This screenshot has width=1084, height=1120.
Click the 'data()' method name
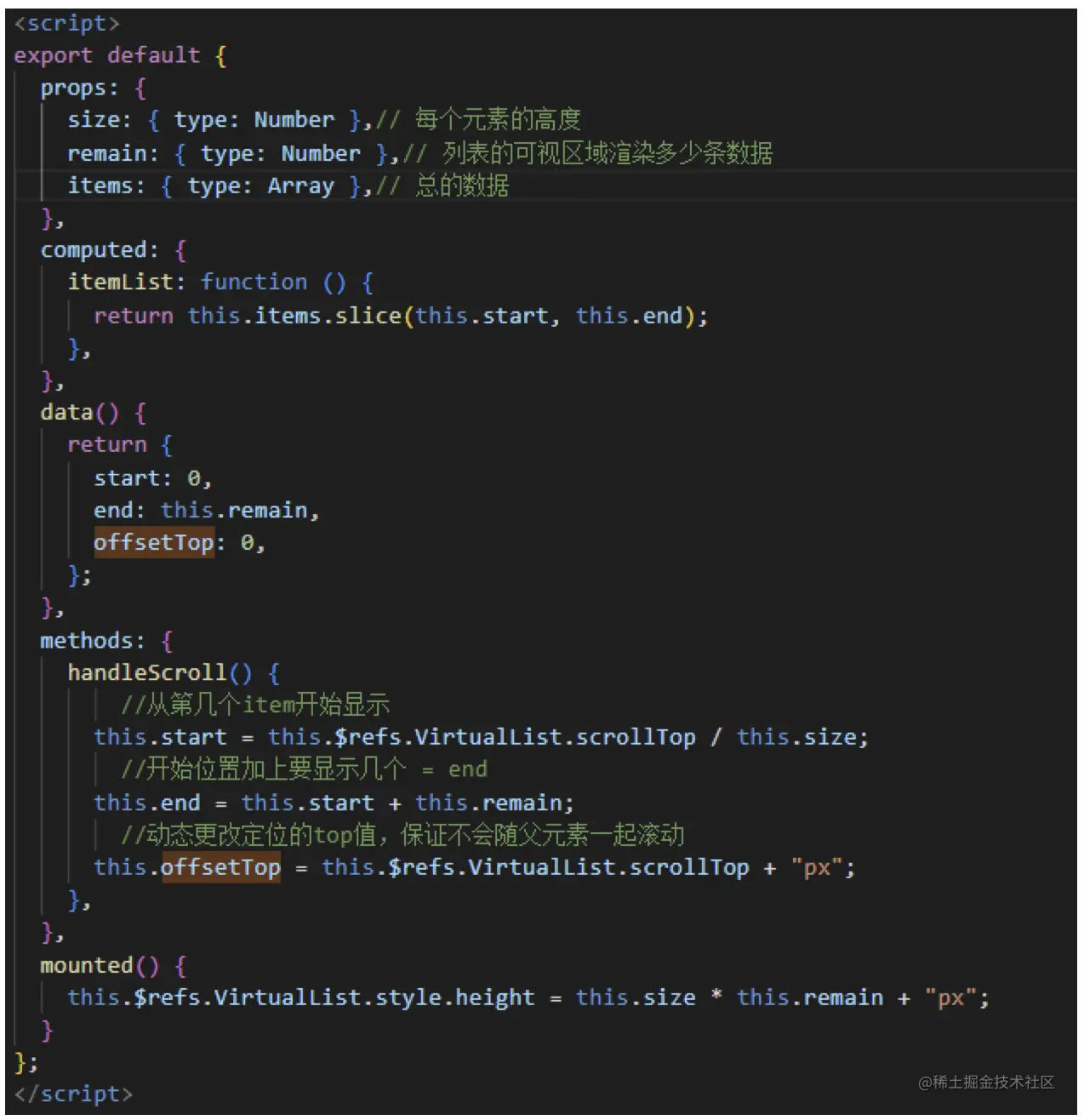tap(80, 413)
